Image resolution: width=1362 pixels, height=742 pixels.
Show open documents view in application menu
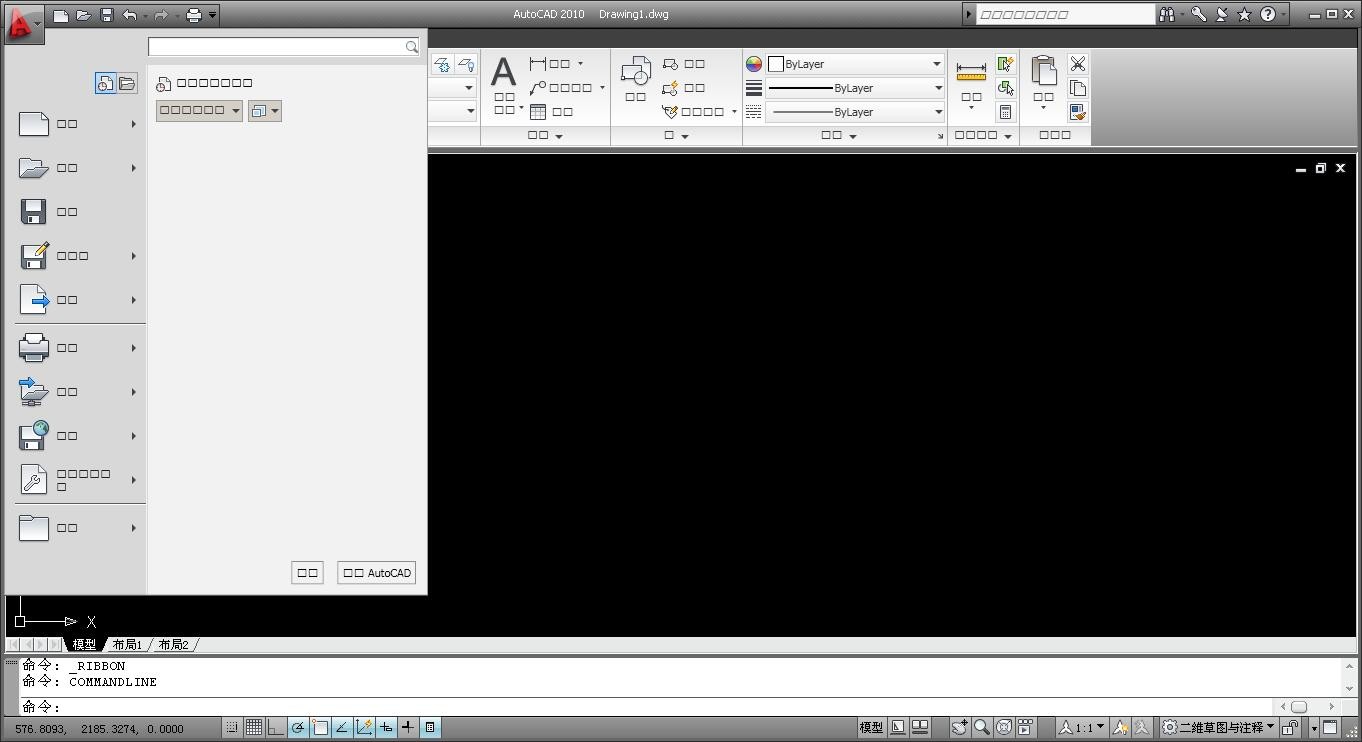[x=127, y=84]
